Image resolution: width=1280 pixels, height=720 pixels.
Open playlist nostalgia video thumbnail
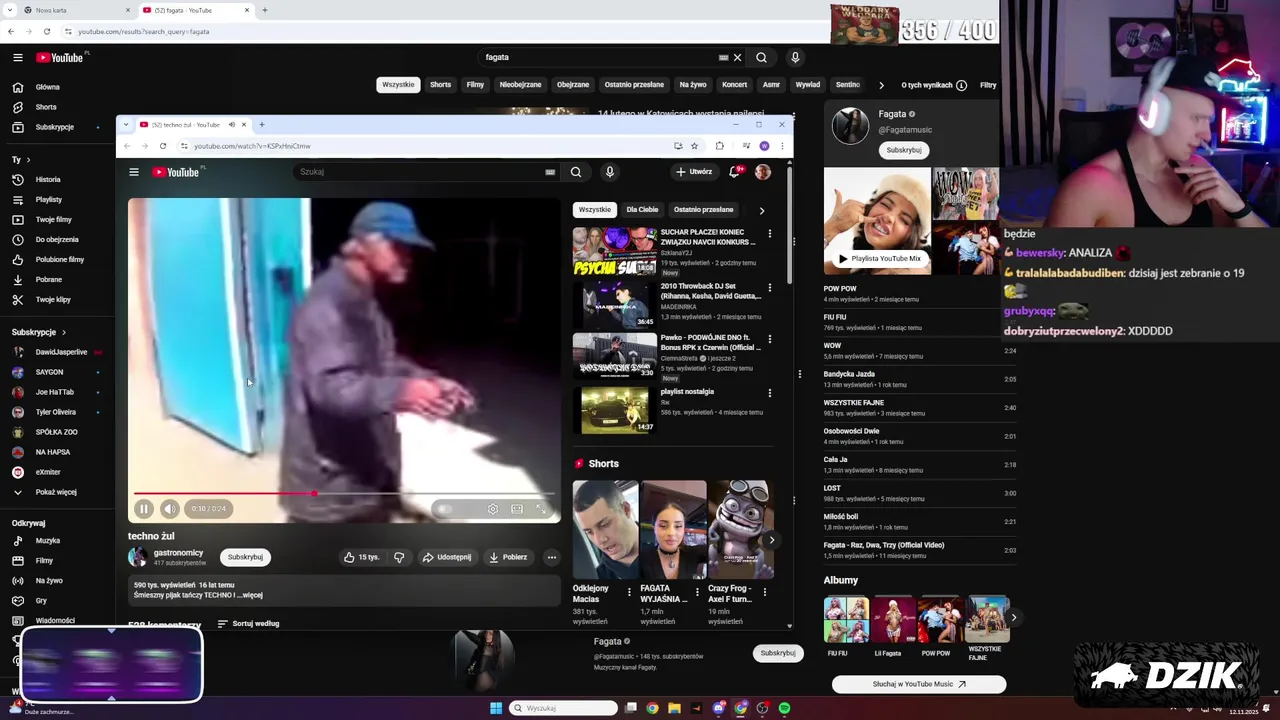pyautogui.click(x=614, y=410)
